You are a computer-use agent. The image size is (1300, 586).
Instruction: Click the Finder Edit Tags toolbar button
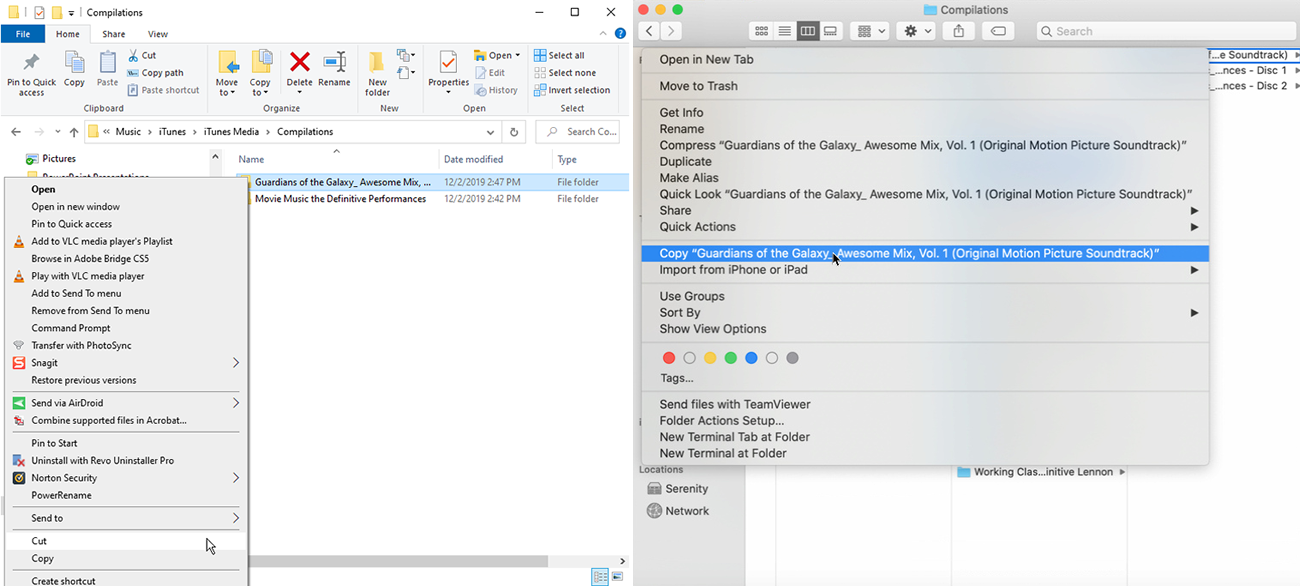(998, 31)
